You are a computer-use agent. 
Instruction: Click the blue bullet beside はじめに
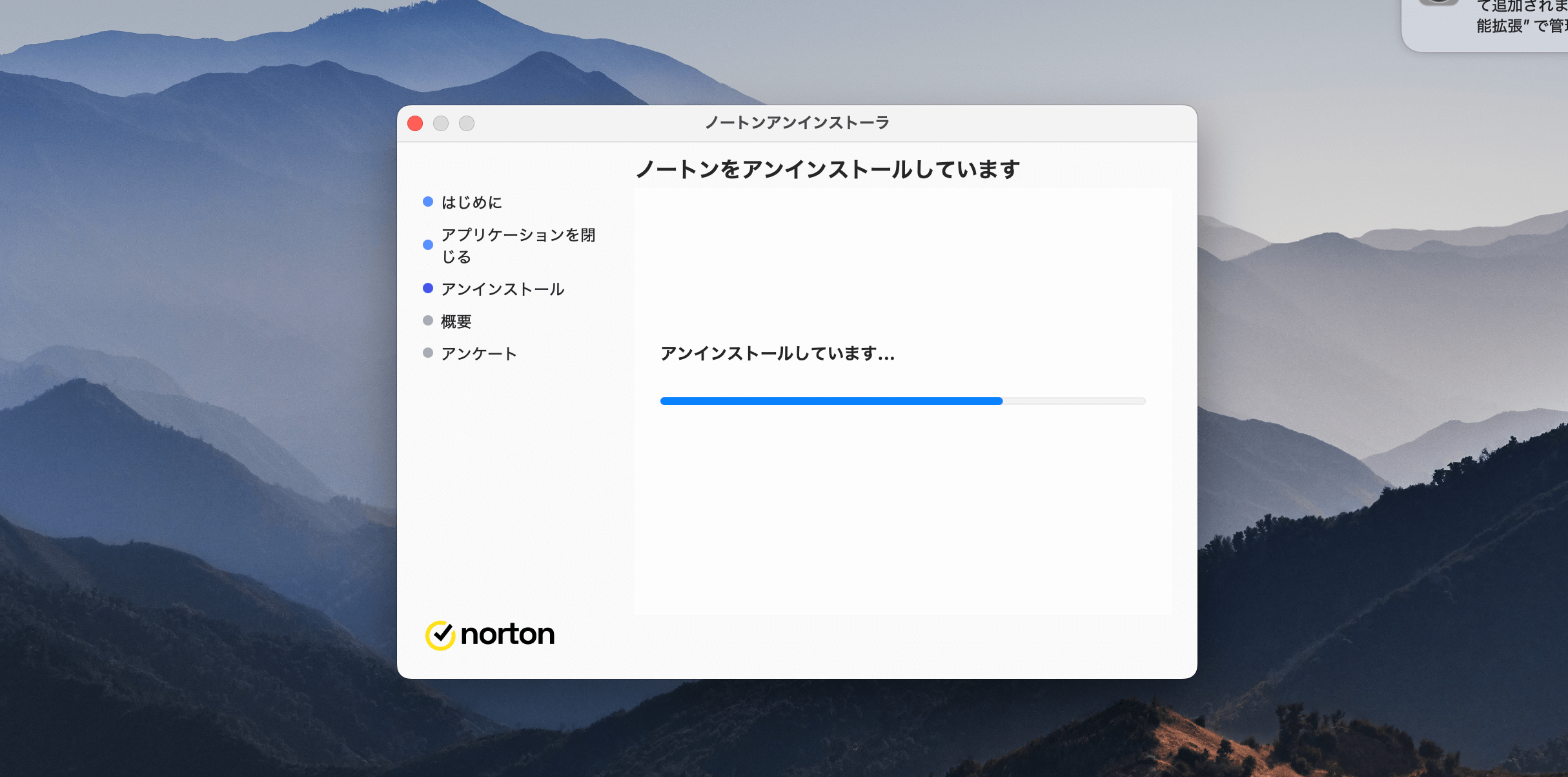(427, 202)
